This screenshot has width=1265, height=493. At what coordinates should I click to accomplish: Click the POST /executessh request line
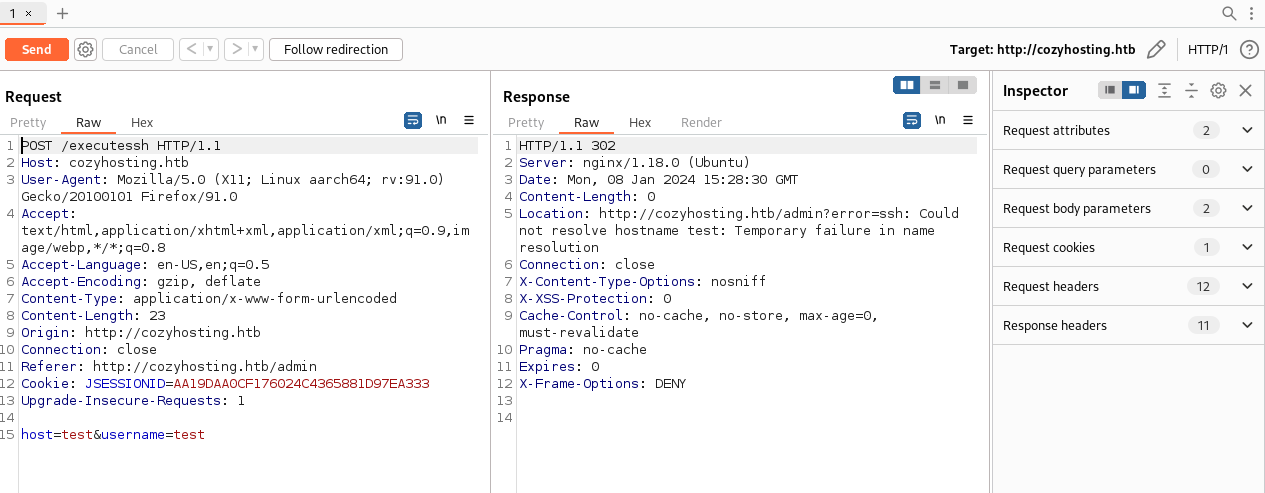[121, 145]
